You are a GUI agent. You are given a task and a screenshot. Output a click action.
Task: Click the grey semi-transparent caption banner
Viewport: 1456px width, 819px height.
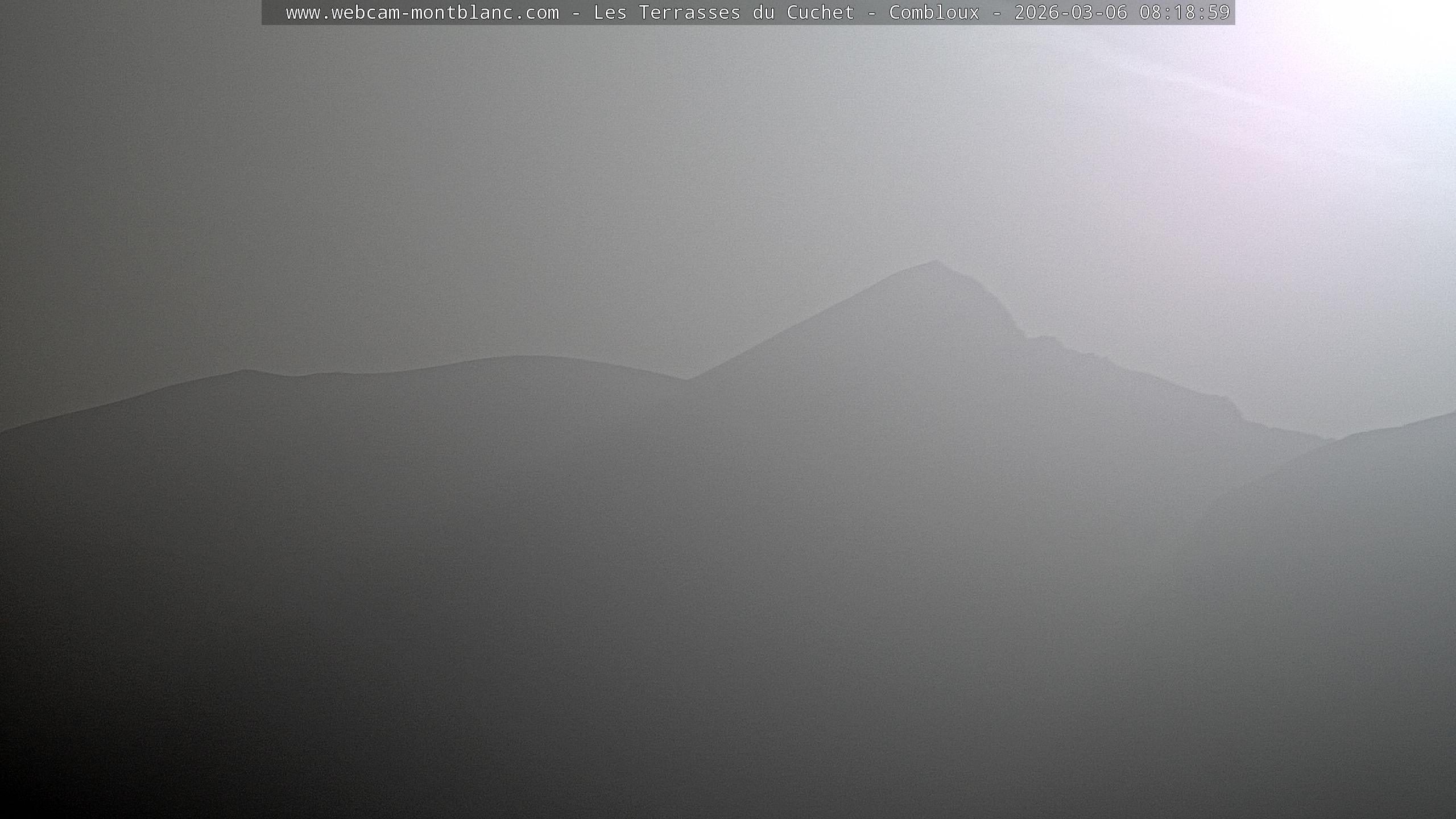pyautogui.click(x=273, y=13)
